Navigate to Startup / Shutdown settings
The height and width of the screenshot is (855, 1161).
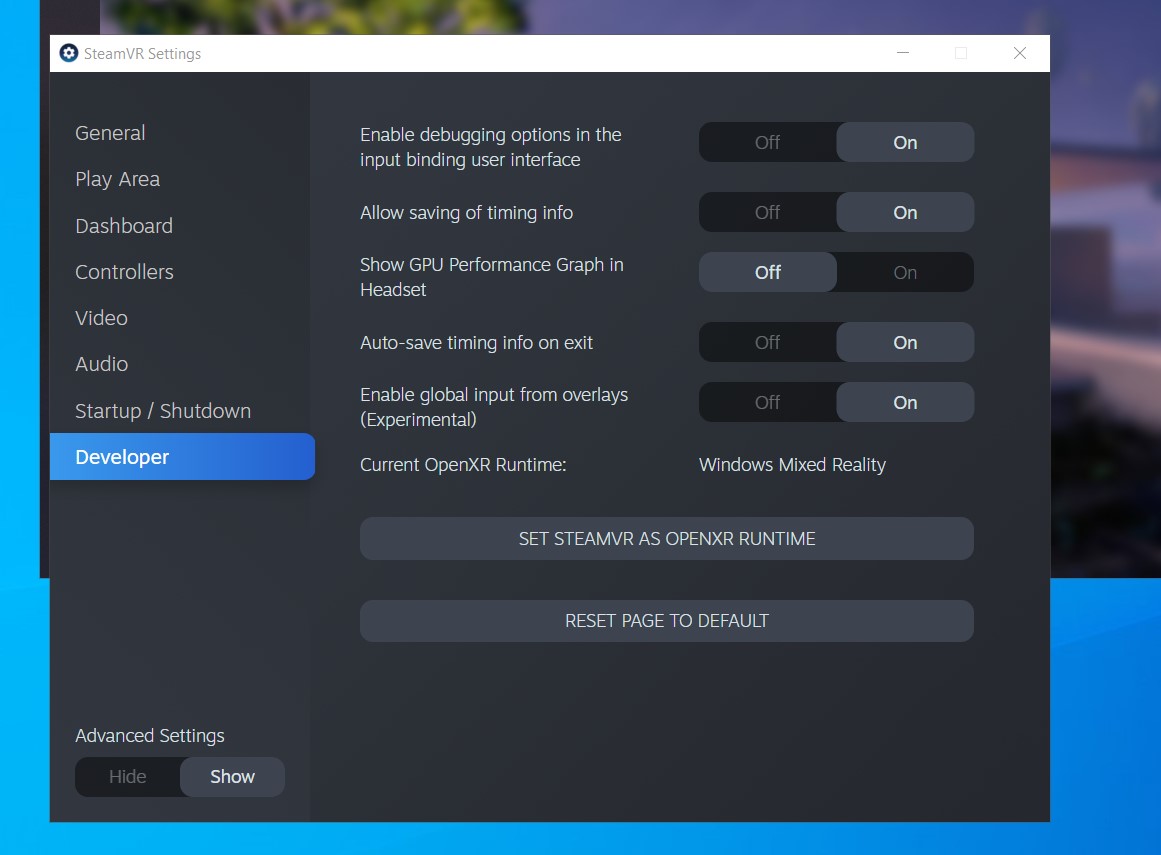coord(163,411)
